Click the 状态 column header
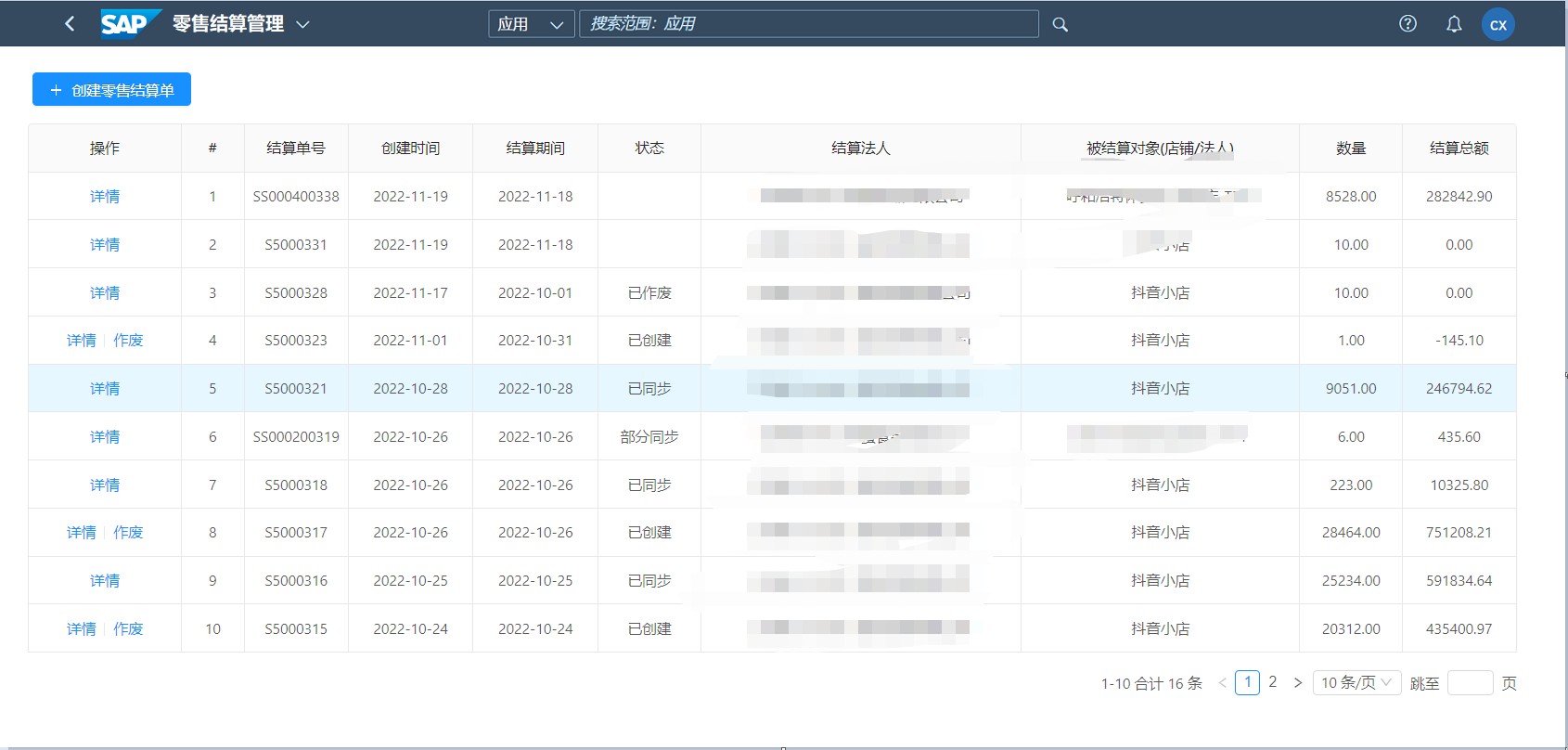Screen dimensions: 1568x750 (649, 149)
